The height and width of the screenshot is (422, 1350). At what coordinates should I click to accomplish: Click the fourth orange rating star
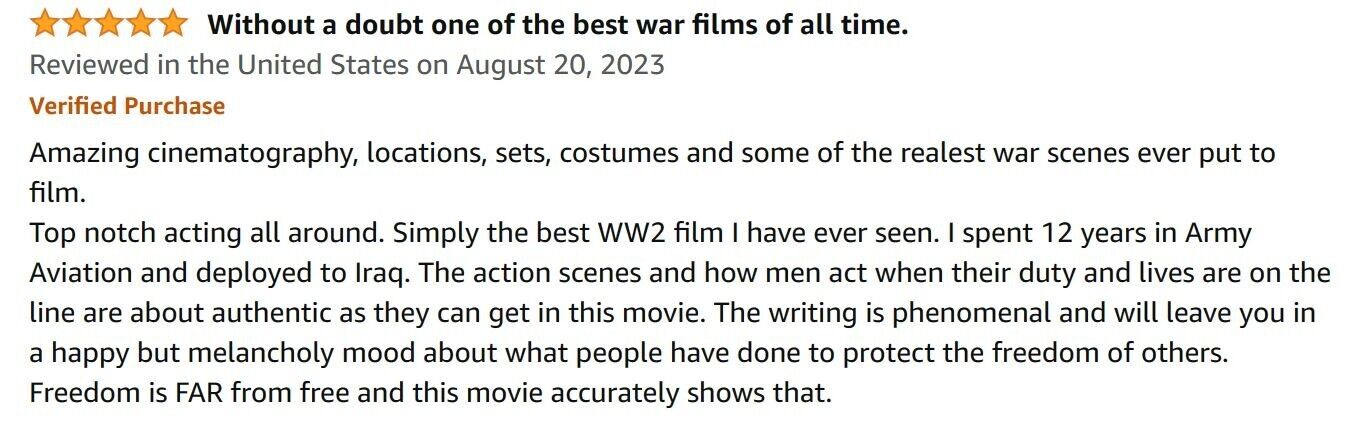pos(139,23)
